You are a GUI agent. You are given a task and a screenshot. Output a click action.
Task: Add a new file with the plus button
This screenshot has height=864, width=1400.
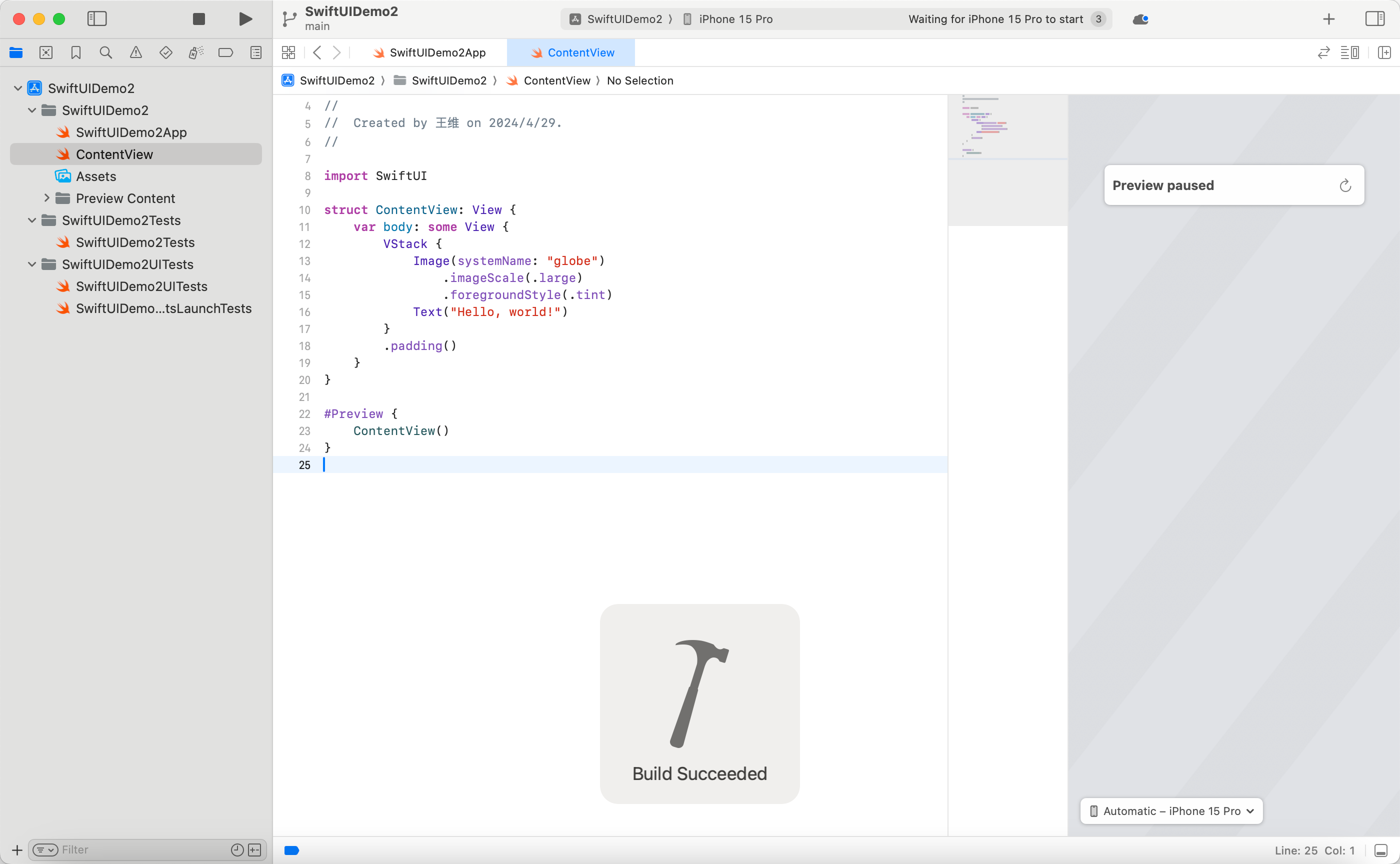(x=17, y=849)
